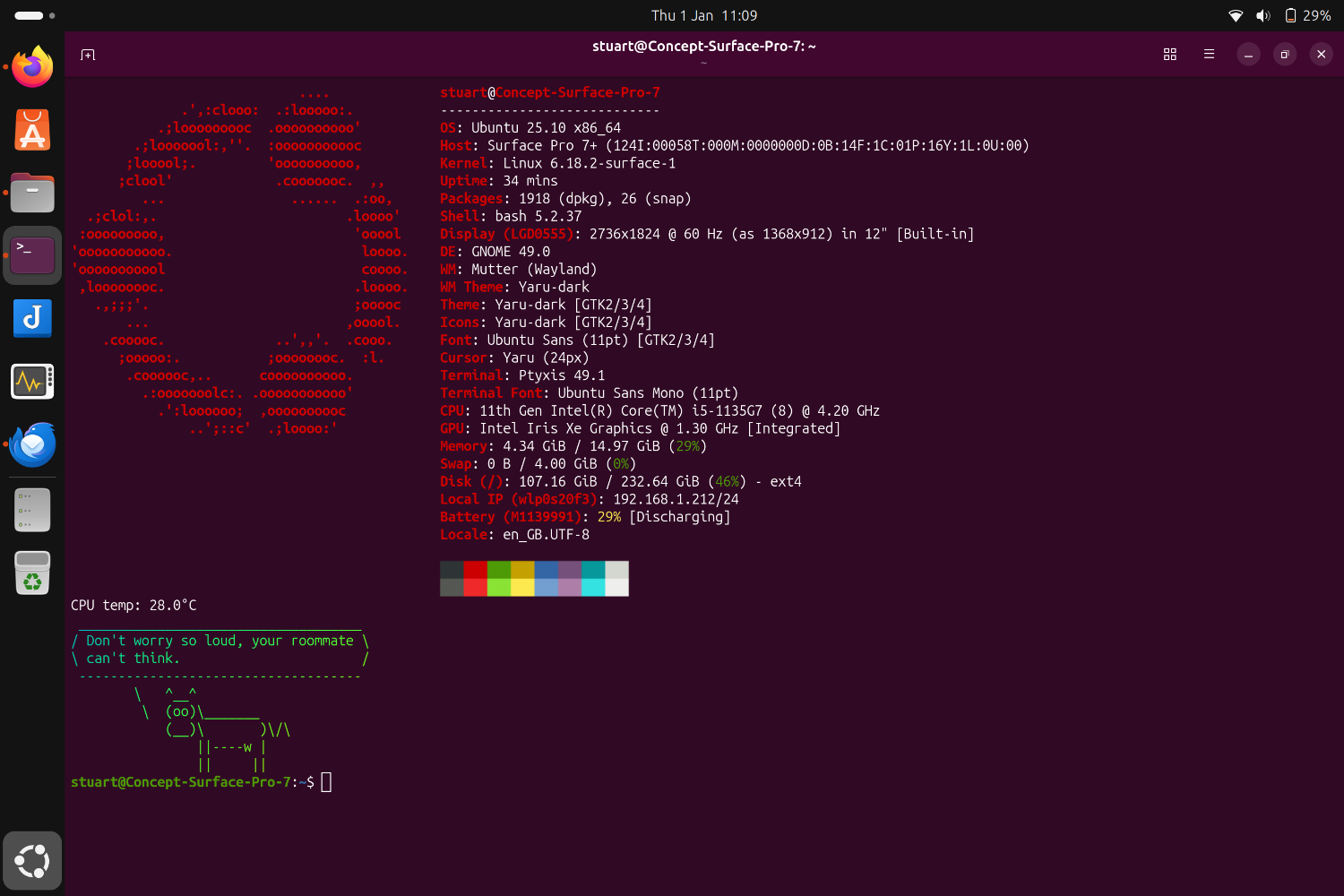The height and width of the screenshot is (896, 1344).
Task: Open System Monitor from the dock
Action: (32, 381)
